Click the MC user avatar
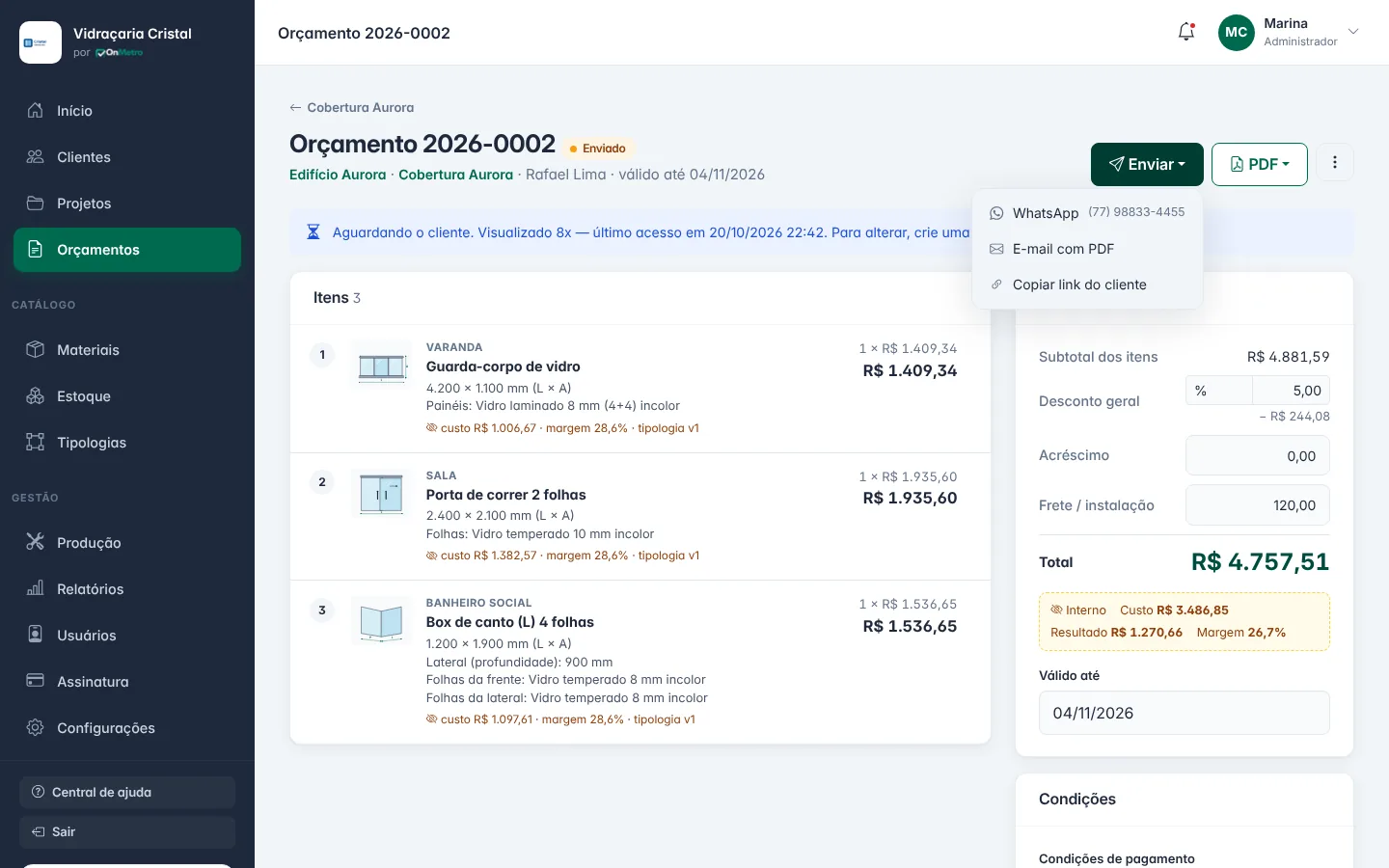 [x=1237, y=32]
